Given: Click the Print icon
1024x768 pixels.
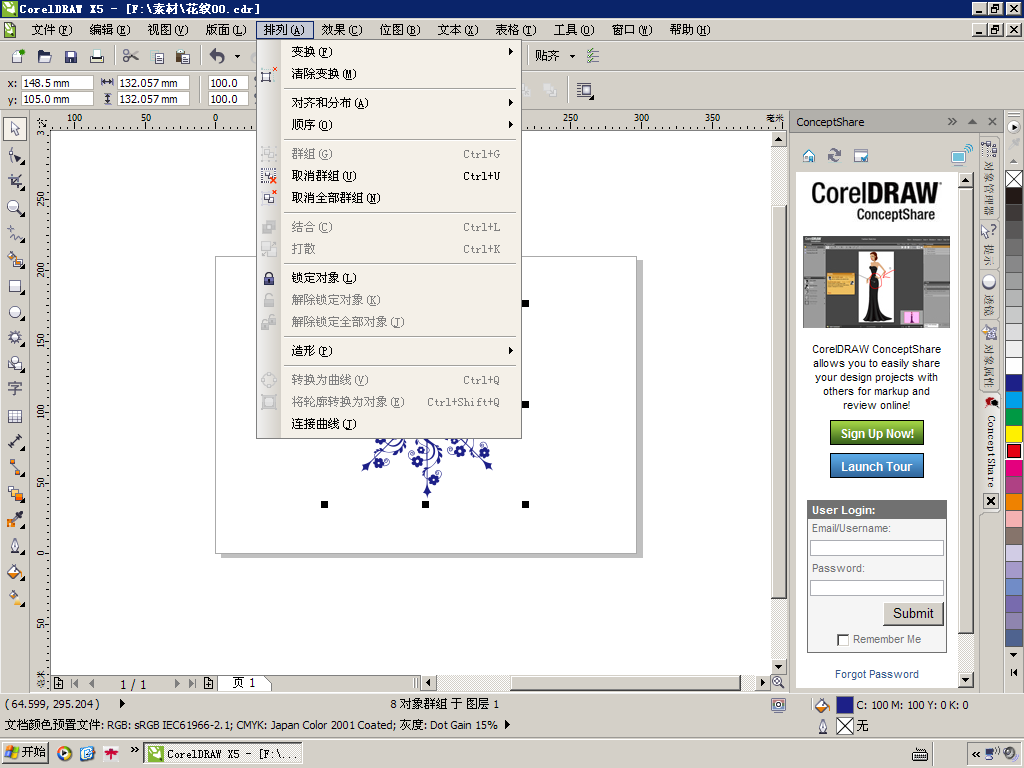Looking at the screenshot, I should (97, 56).
